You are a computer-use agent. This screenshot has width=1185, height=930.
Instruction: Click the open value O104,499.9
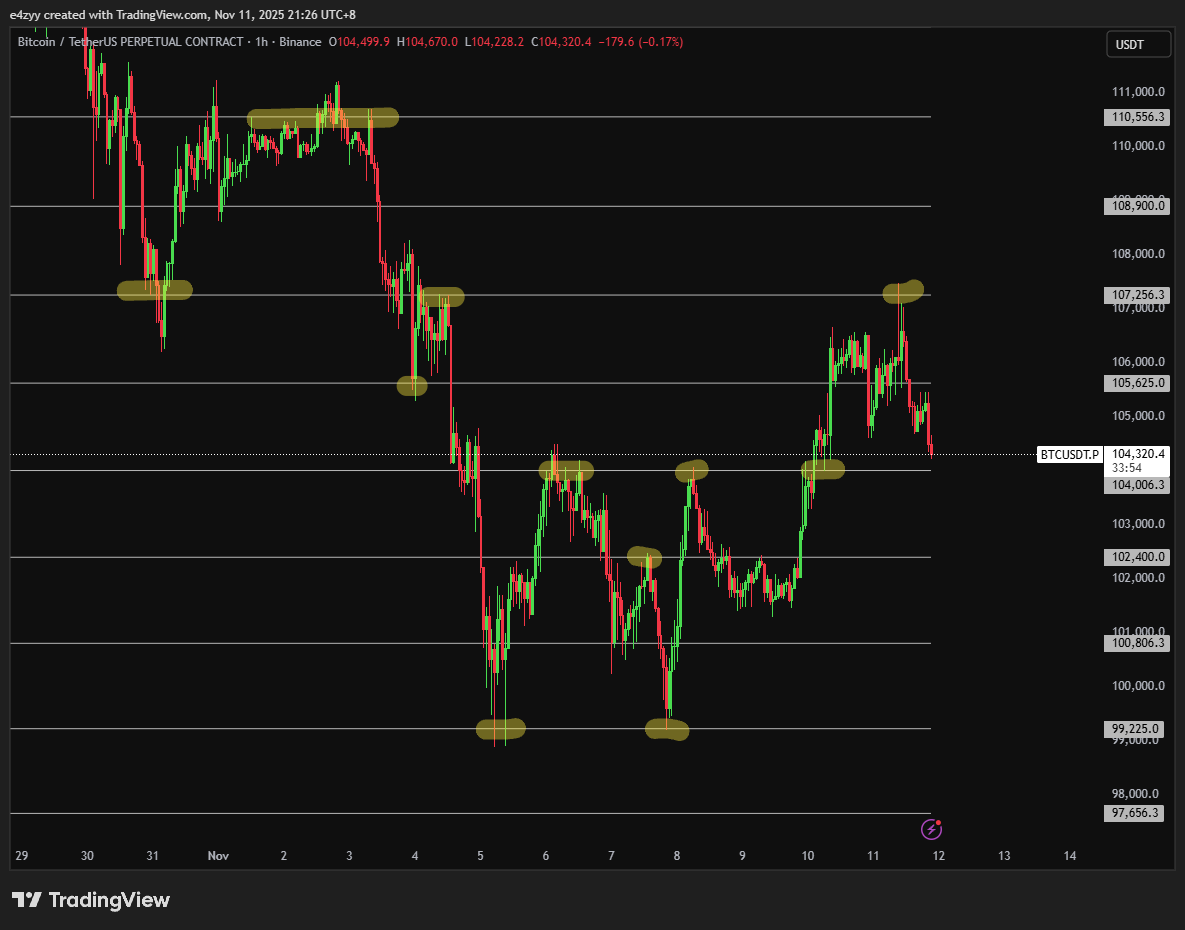click(x=359, y=42)
